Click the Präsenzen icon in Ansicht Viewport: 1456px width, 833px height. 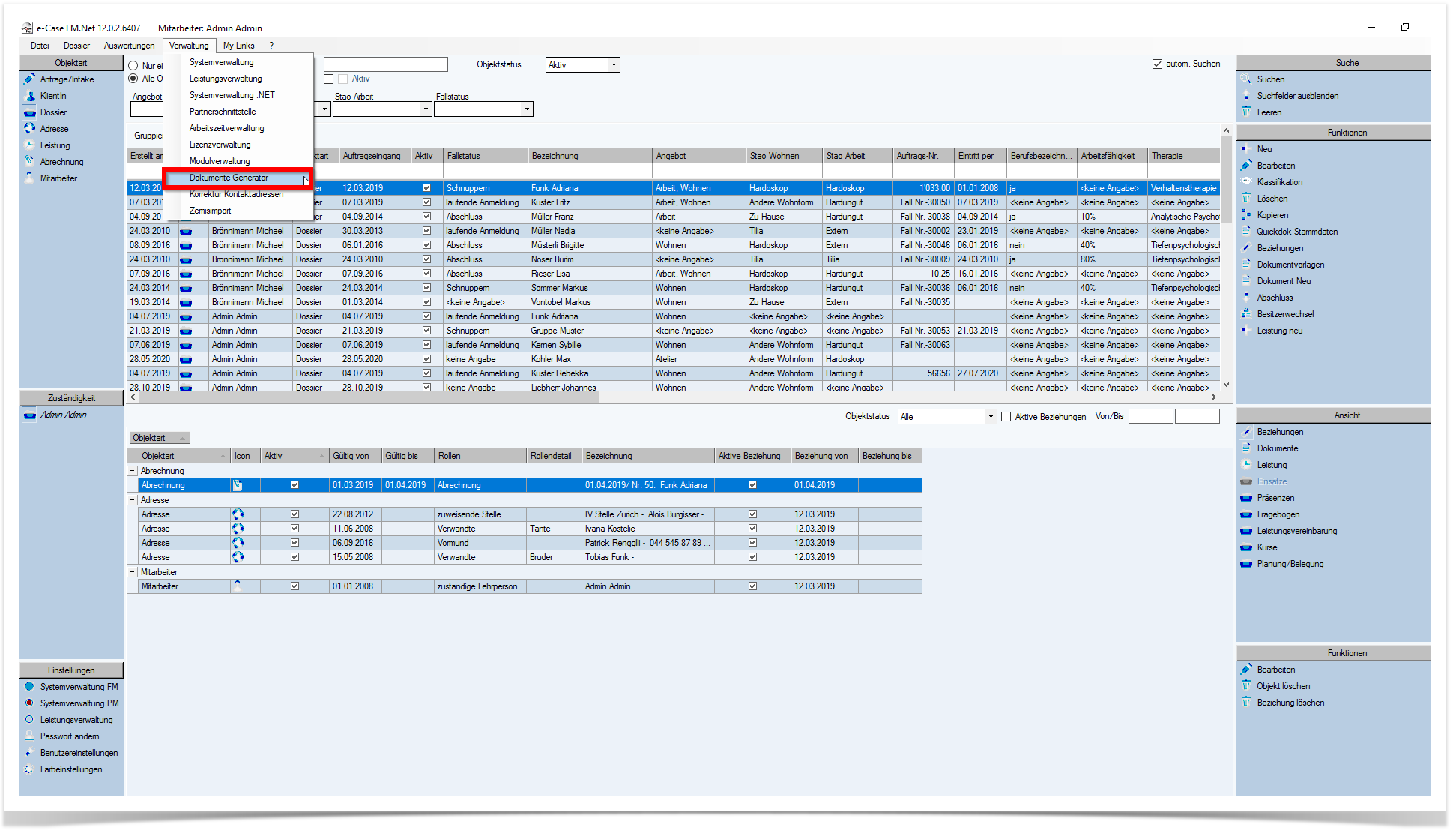[1246, 498]
